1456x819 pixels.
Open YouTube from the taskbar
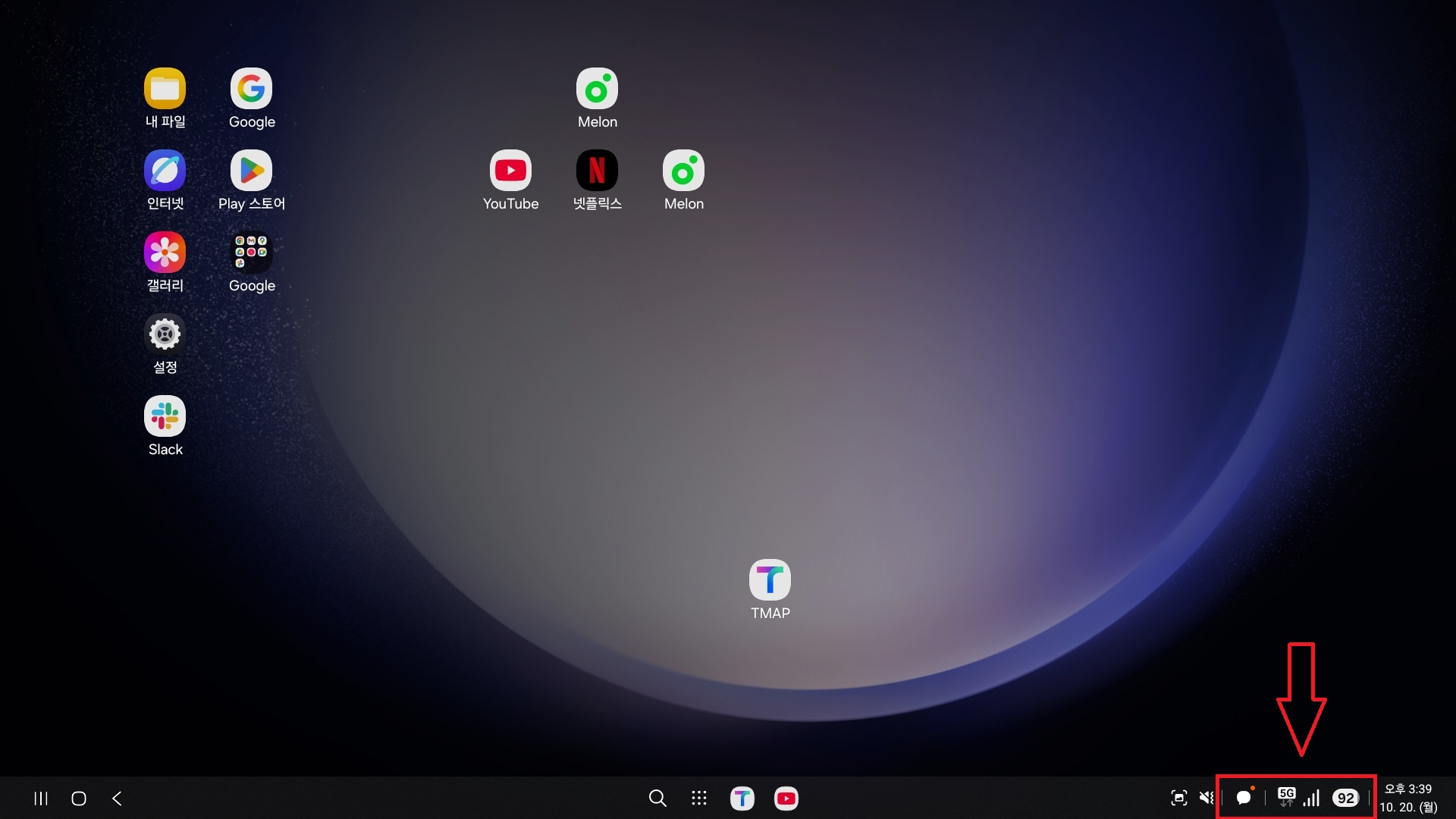pyautogui.click(x=786, y=798)
